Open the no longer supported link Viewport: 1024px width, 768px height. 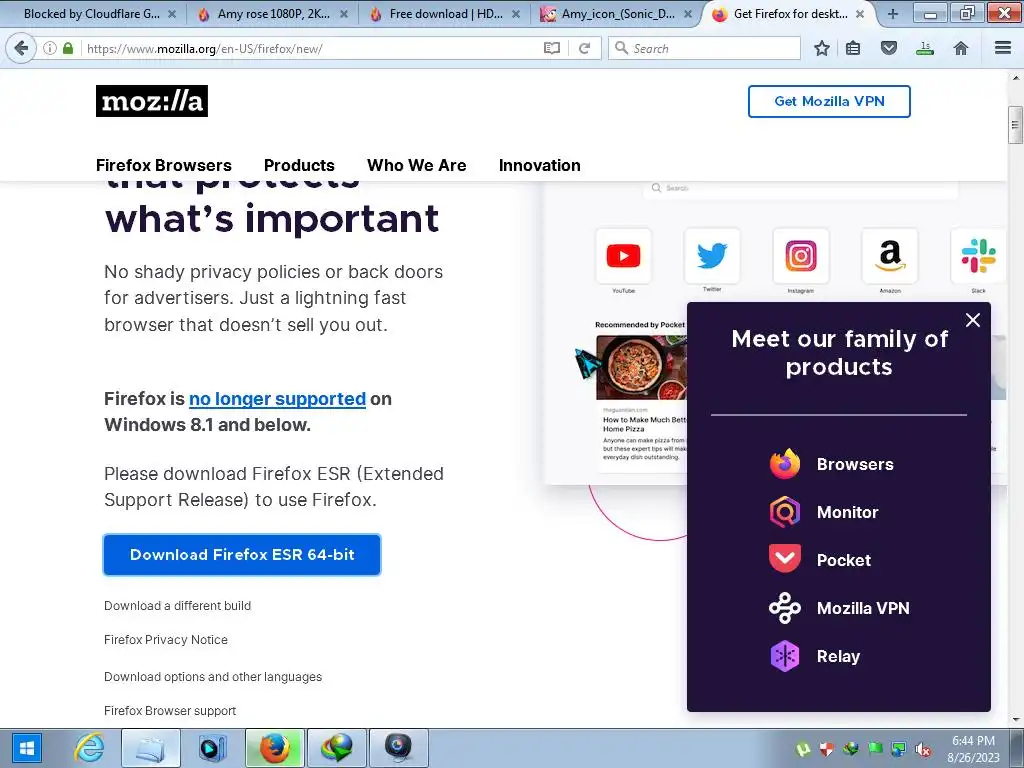[x=277, y=398]
